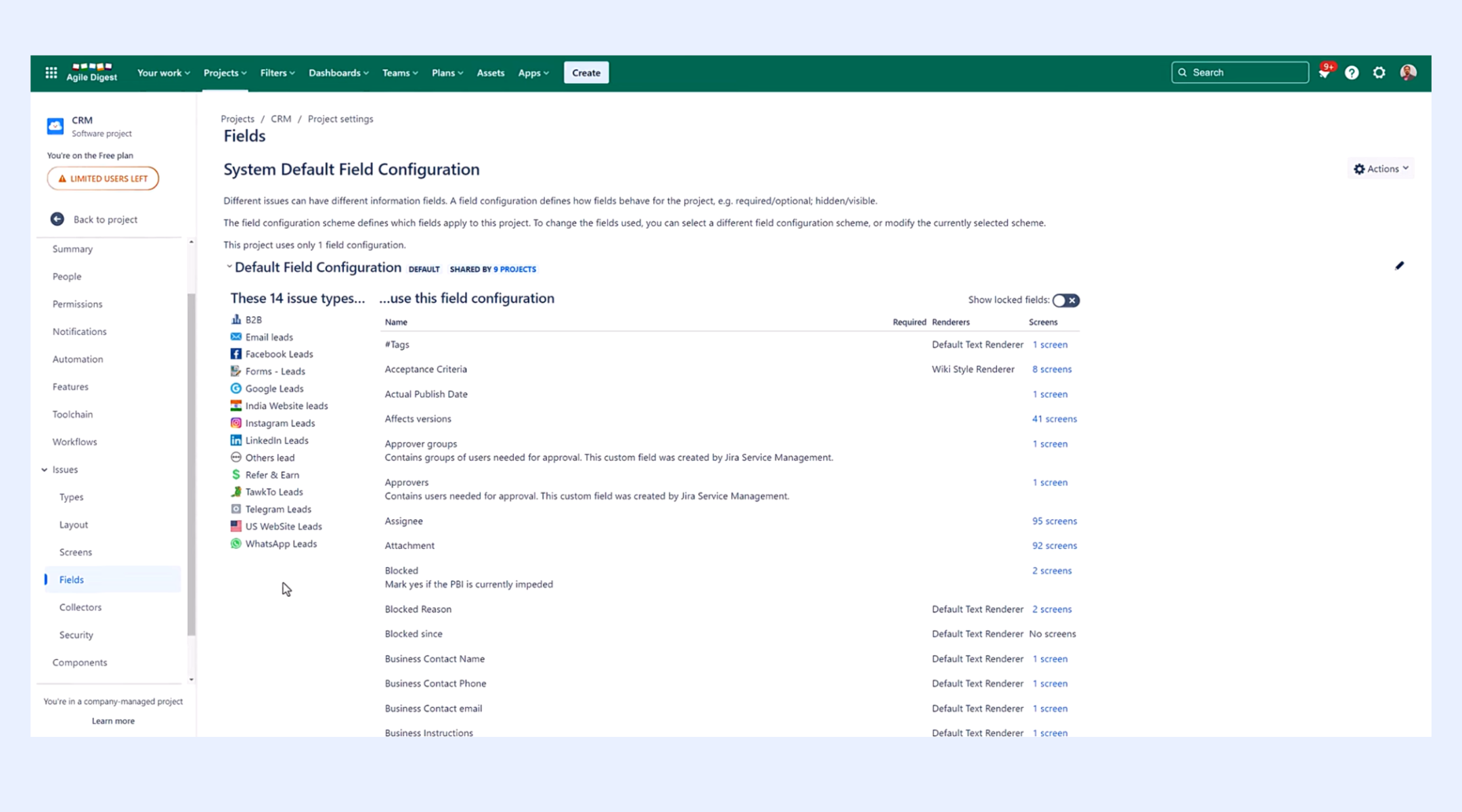Image resolution: width=1462 pixels, height=812 pixels.
Task: Go to Summary in project settings sidebar
Action: 72,249
